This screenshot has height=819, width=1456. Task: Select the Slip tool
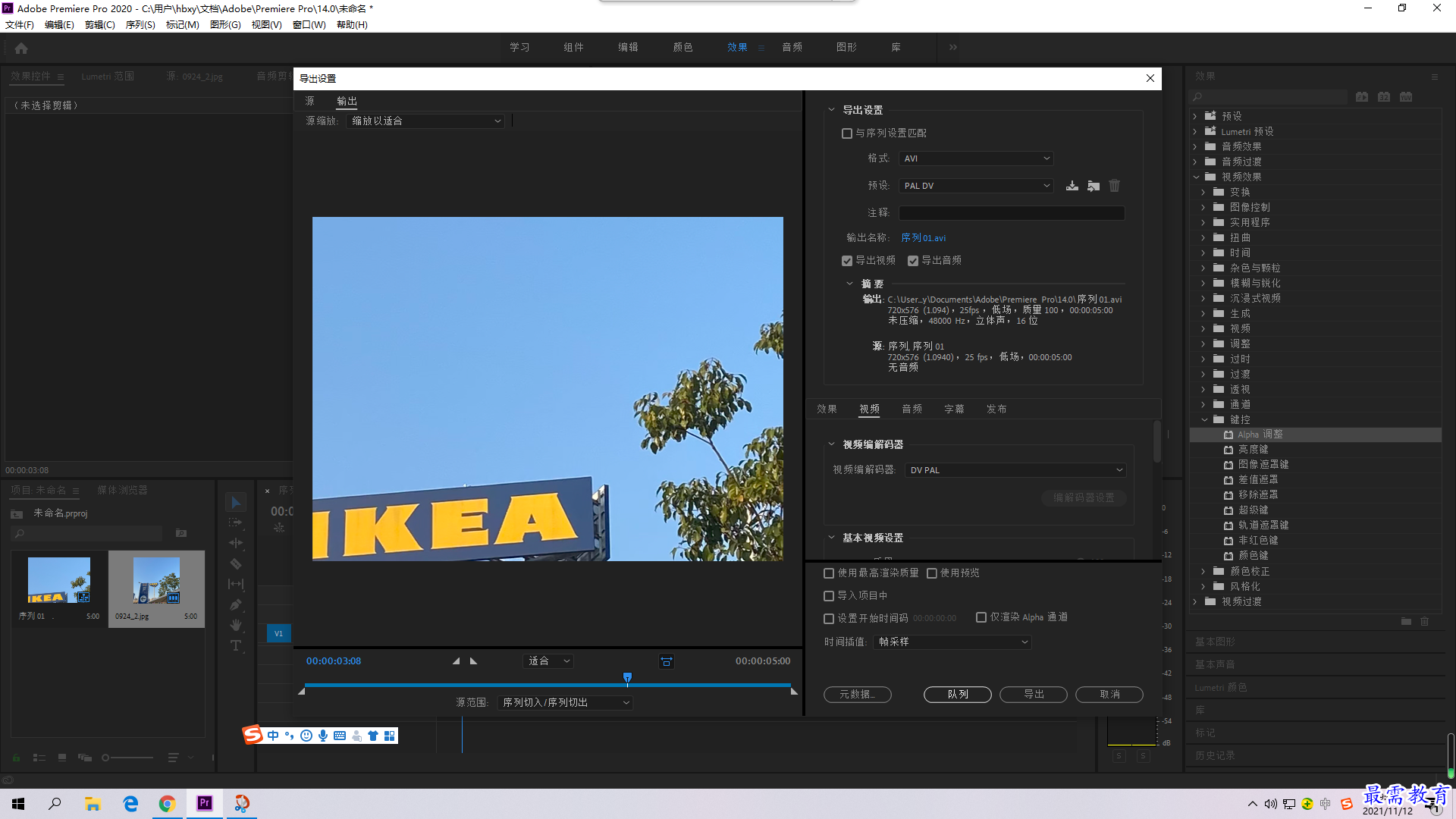click(x=236, y=585)
